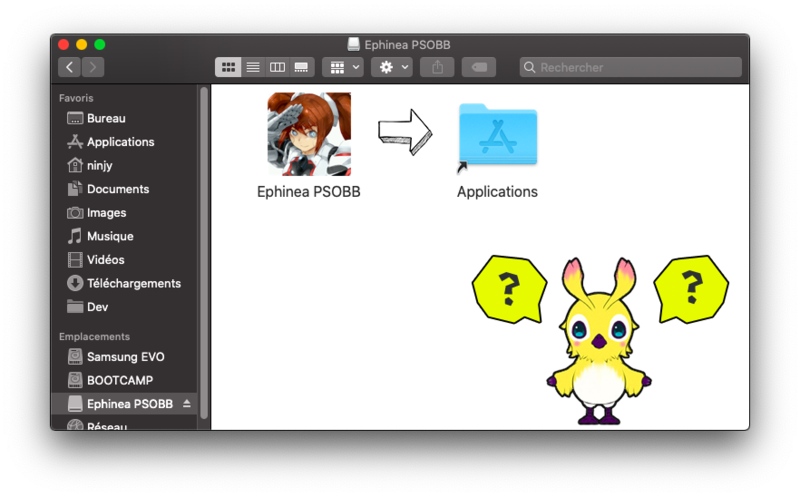Go back with the left chevron button
Screen dimensions: 800x497
[x=69, y=67]
